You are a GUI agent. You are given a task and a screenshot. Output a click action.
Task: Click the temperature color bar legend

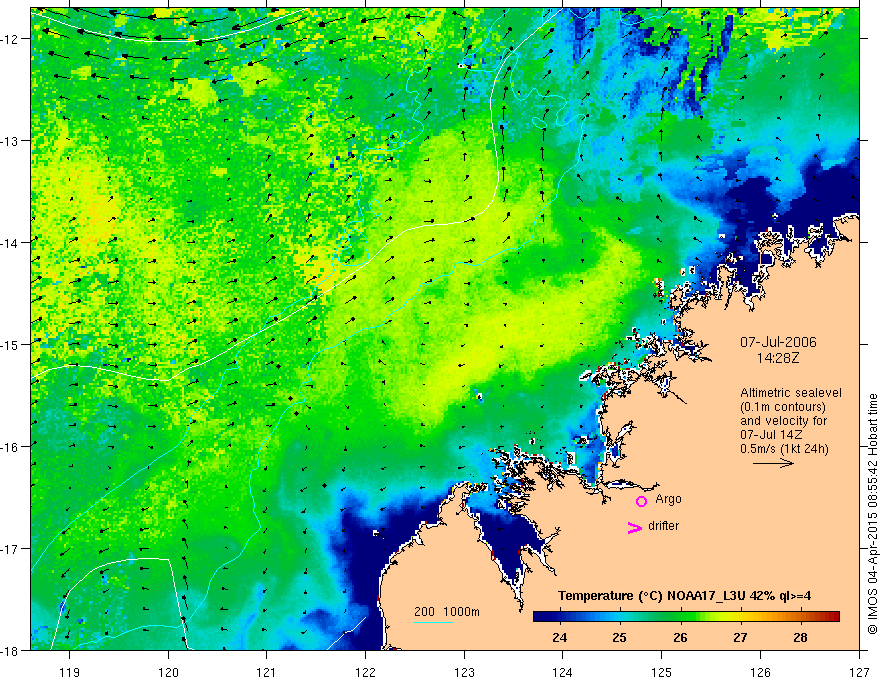[x=686, y=616]
